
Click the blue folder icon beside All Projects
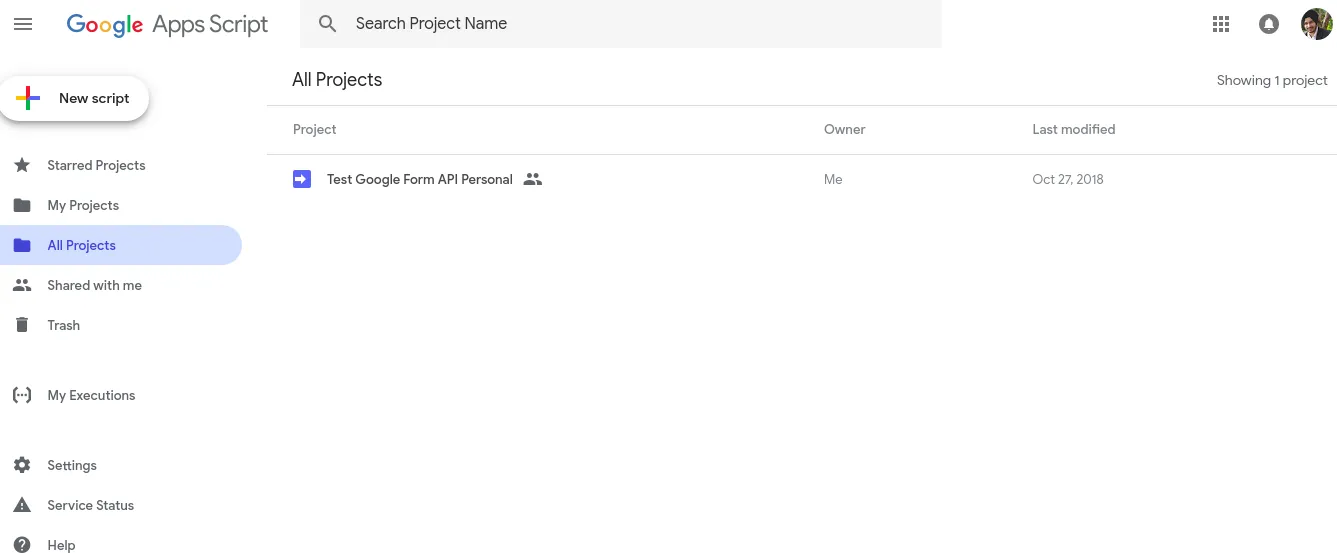coord(22,245)
